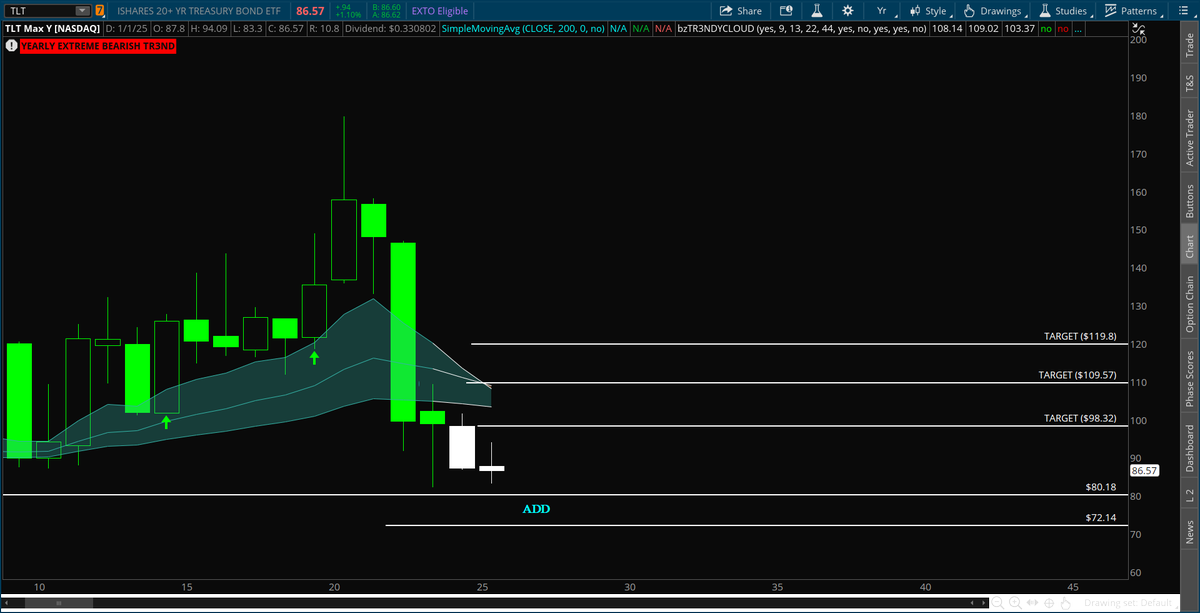Click the zoom in magnifier icon
1200x613 pixels.
pos(1014,603)
